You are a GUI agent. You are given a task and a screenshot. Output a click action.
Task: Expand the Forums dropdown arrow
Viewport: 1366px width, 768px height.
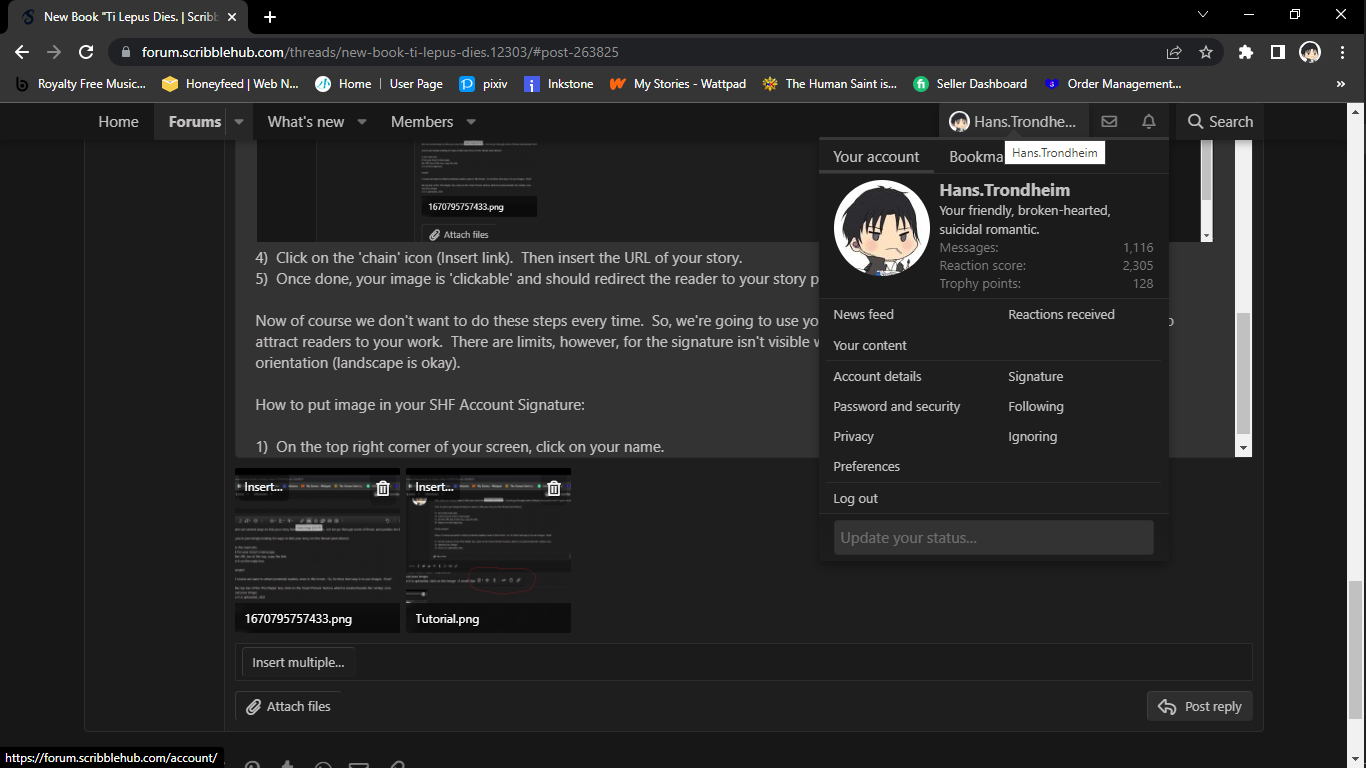pos(239,122)
